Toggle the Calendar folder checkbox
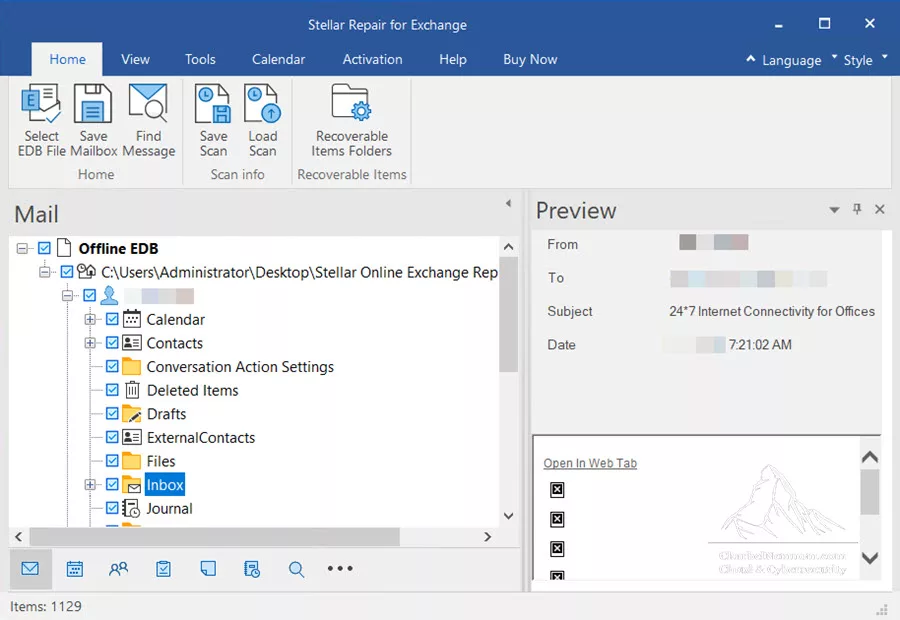The width and height of the screenshot is (900, 620). click(x=112, y=319)
